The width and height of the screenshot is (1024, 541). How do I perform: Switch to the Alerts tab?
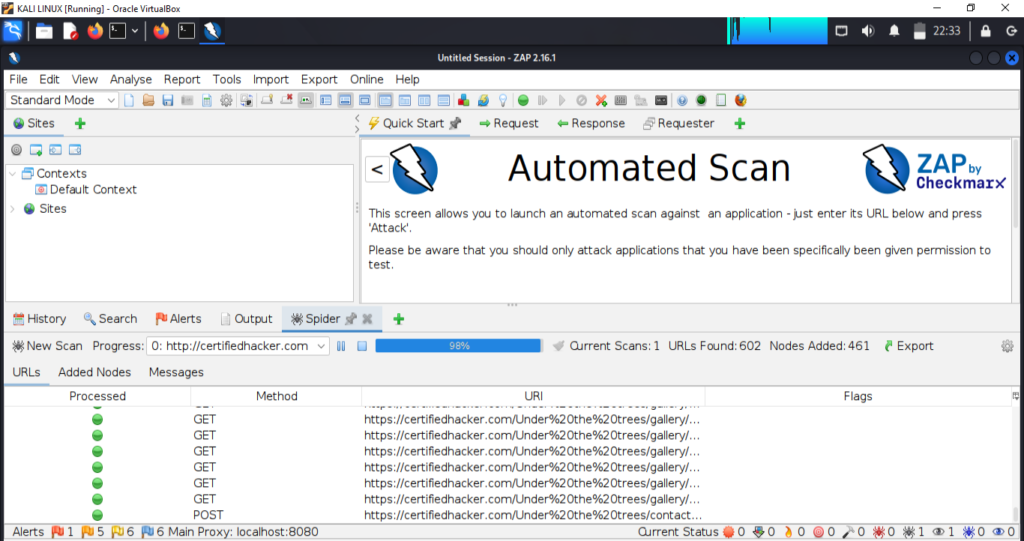point(178,319)
